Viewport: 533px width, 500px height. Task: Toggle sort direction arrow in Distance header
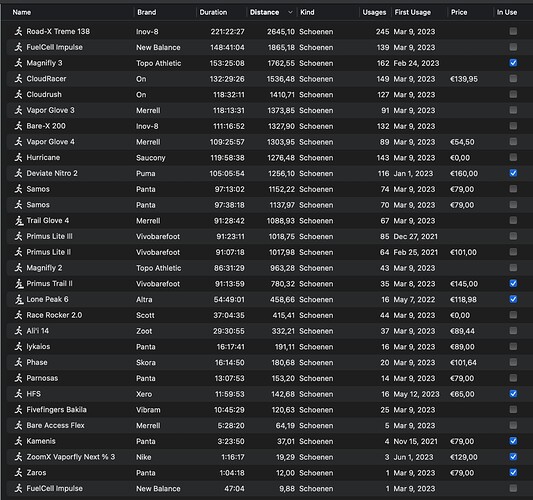(x=290, y=12)
